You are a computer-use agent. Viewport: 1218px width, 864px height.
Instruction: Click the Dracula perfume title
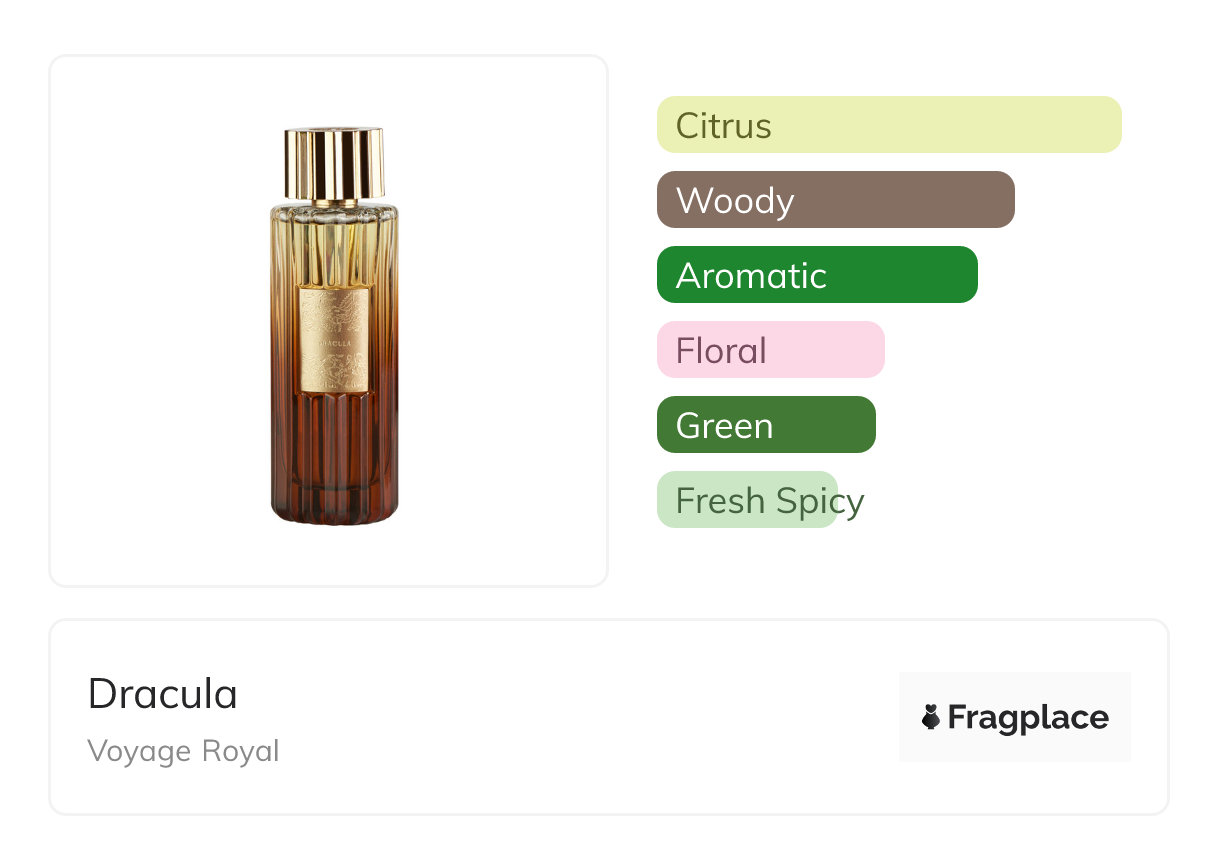[163, 694]
